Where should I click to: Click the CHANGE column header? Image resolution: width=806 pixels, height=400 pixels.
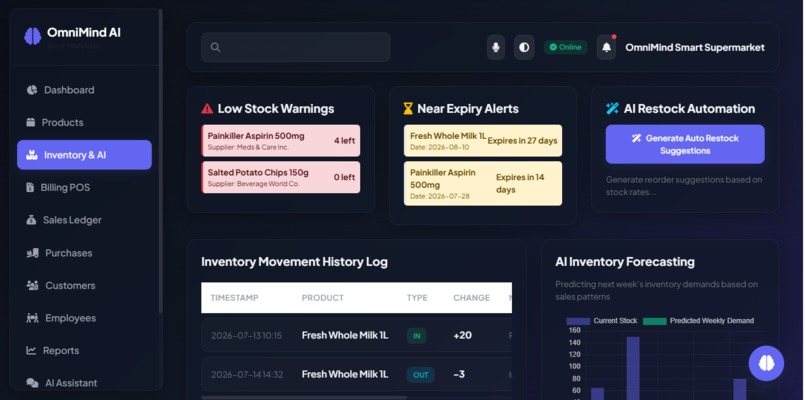pos(471,298)
